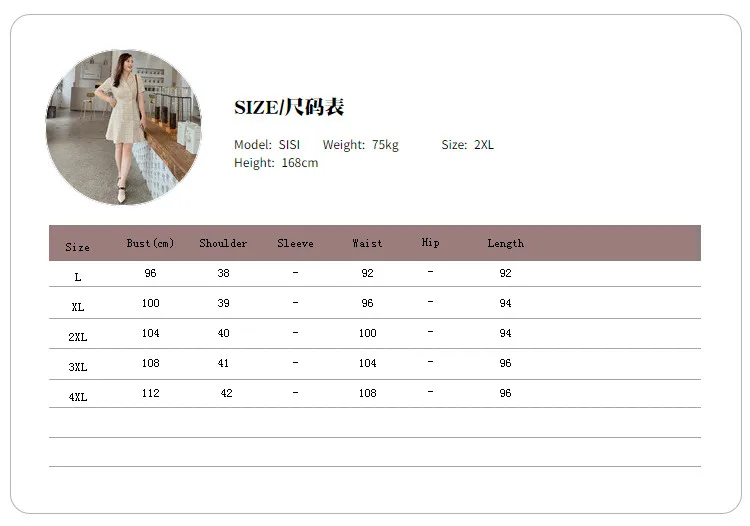Click waist value 96 in the XL row
The height and width of the screenshot is (526, 750).
(x=367, y=303)
